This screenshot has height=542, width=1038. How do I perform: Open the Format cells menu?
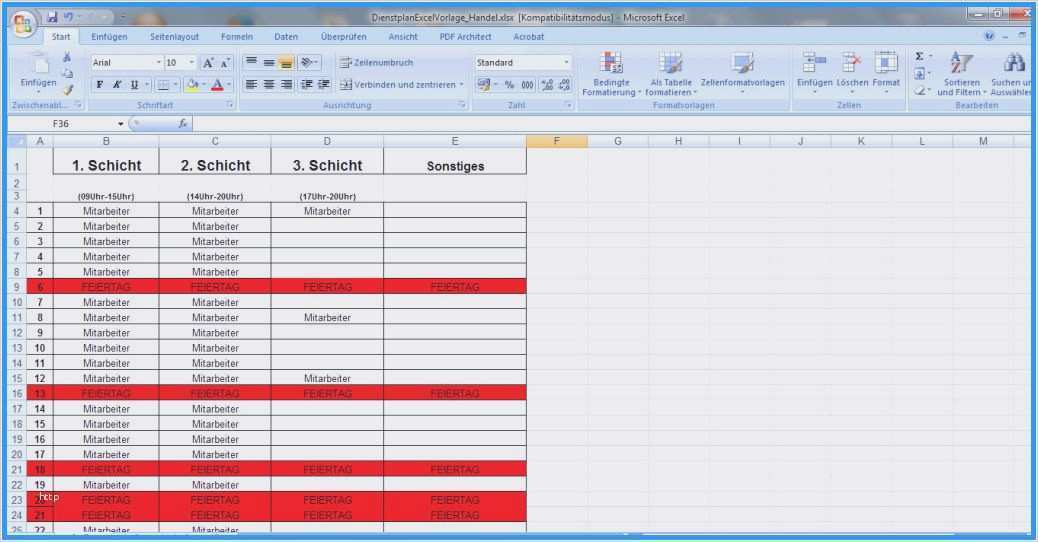point(886,74)
